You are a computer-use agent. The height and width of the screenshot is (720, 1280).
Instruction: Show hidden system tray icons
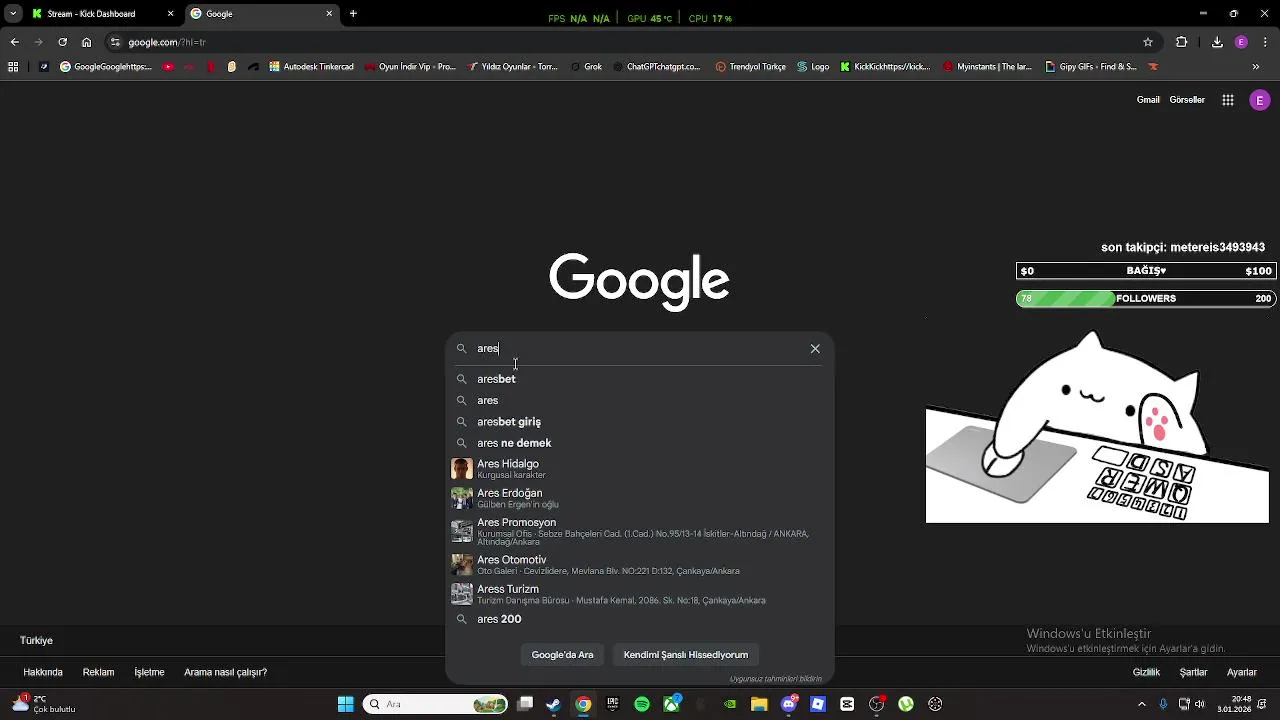(1144, 704)
